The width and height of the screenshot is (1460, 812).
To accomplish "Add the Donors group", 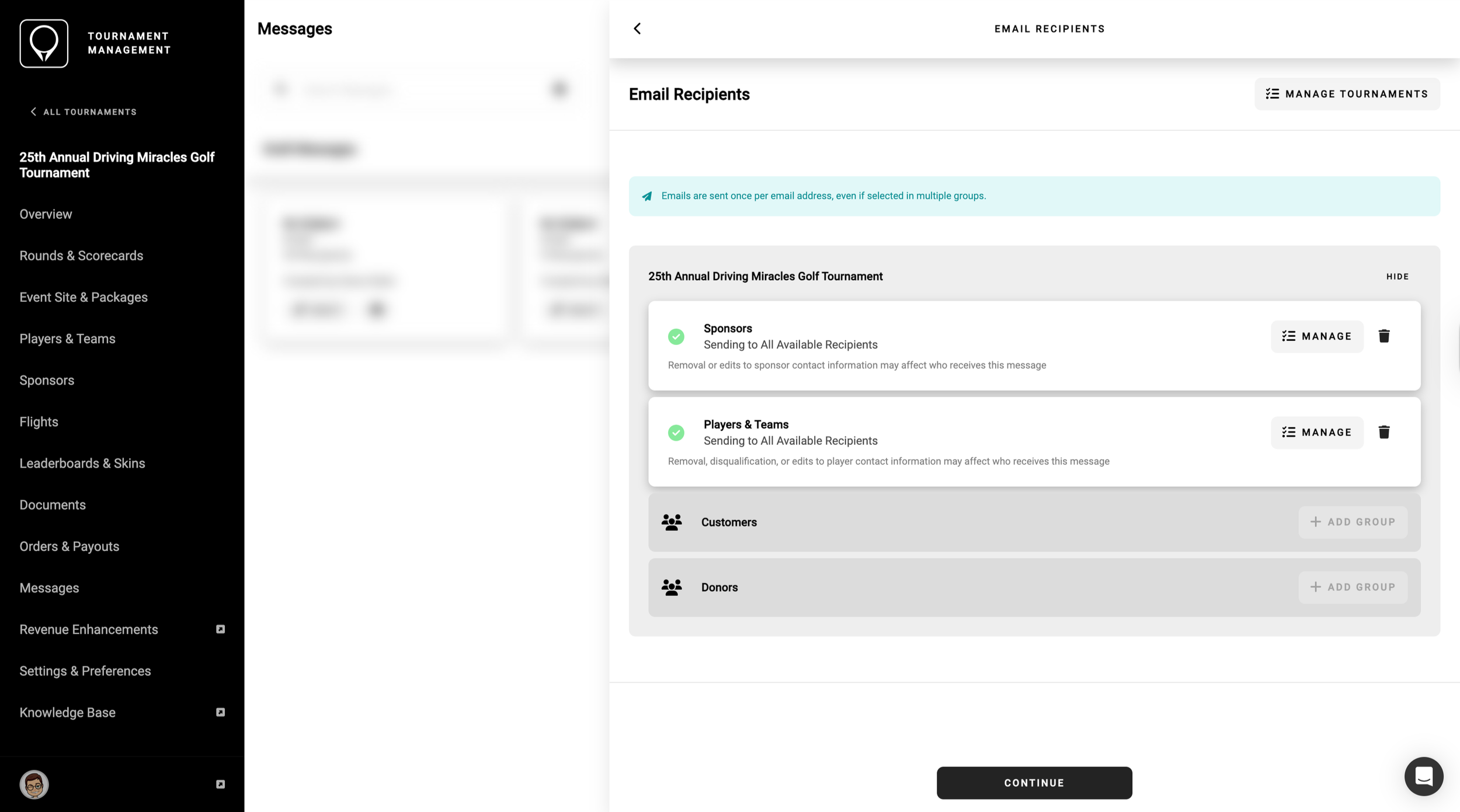I will tap(1353, 587).
